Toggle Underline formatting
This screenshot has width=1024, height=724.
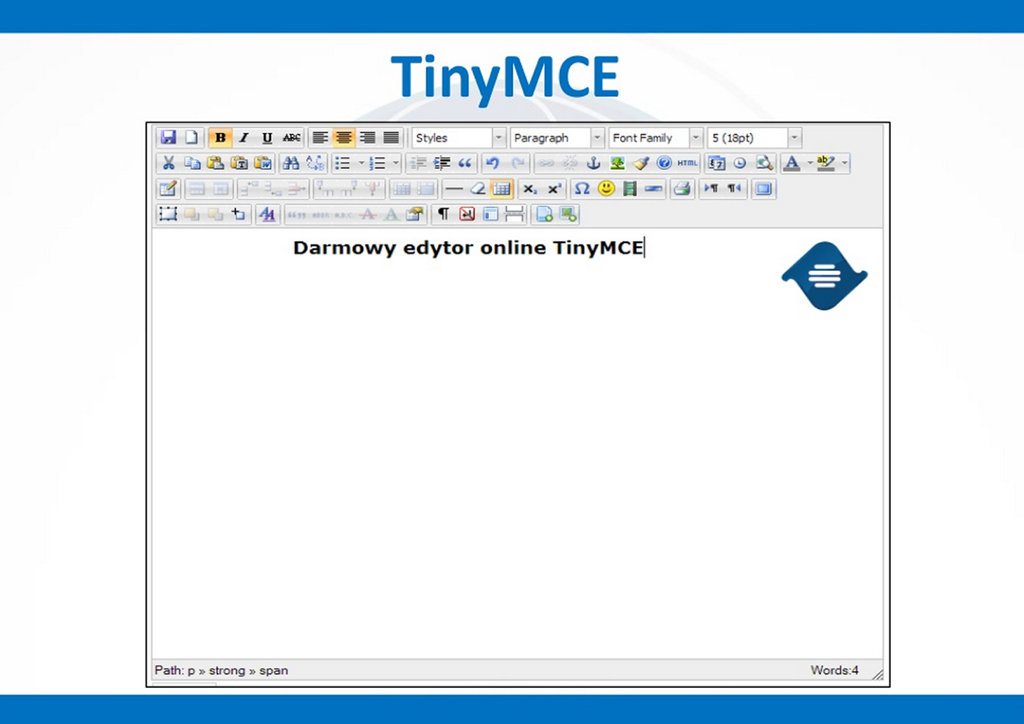pos(267,137)
